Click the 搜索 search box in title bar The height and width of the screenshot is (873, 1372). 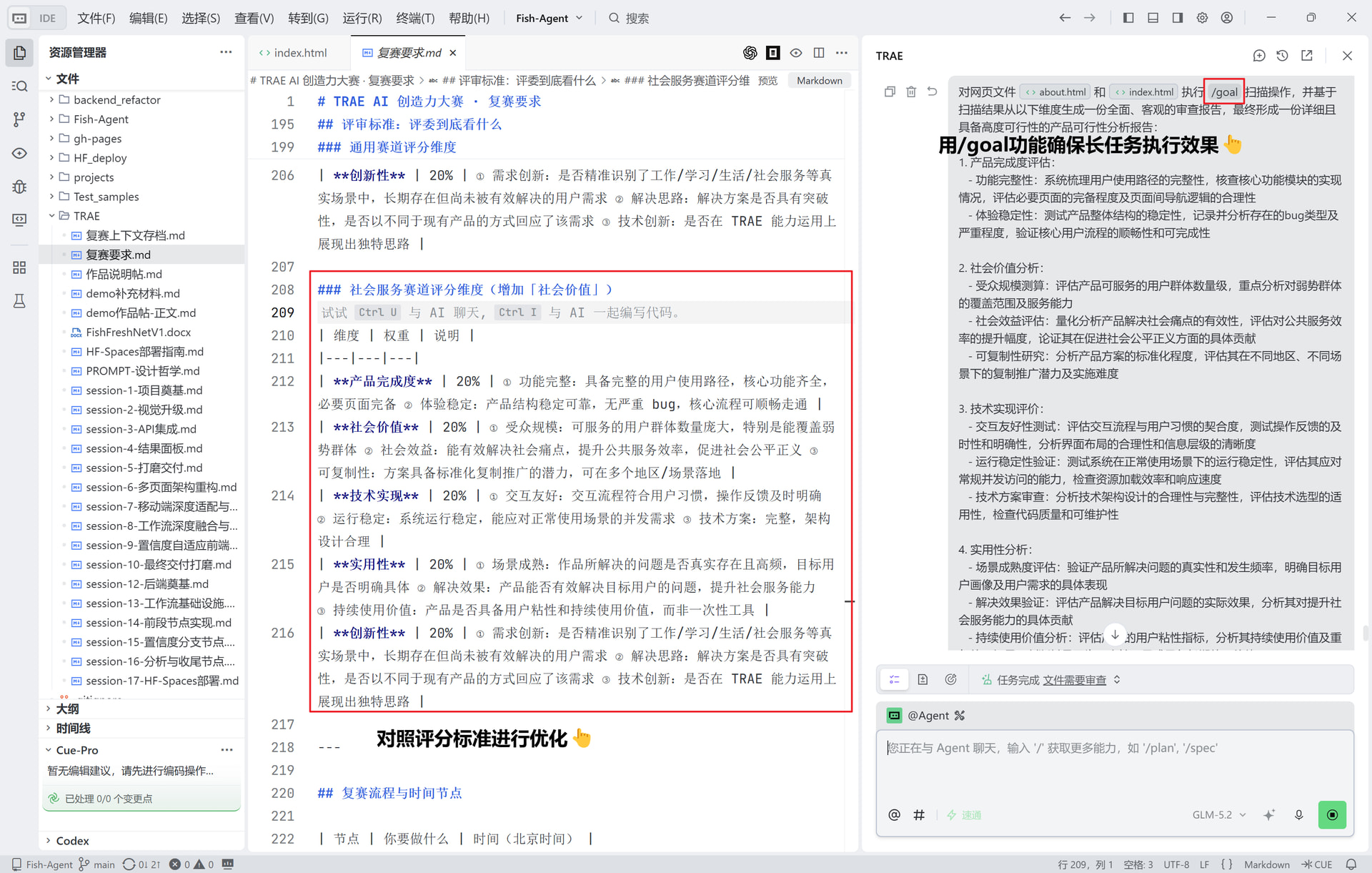click(629, 18)
